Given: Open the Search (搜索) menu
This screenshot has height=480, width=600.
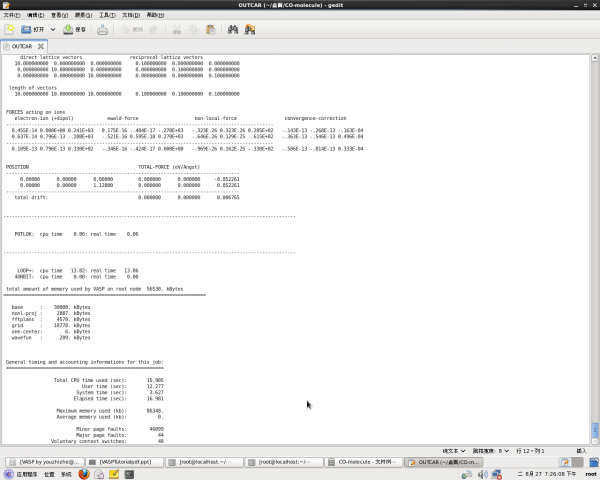Looking at the screenshot, I should (x=83, y=15).
